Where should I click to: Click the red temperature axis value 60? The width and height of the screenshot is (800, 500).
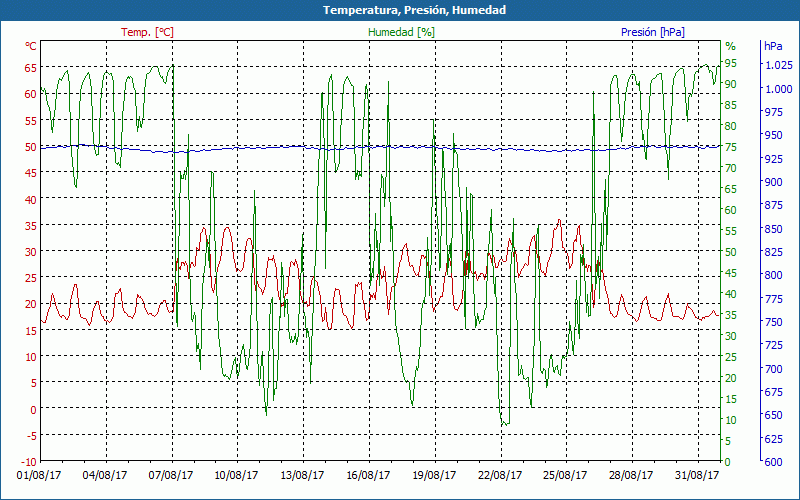pyautogui.click(x=31, y=94)
